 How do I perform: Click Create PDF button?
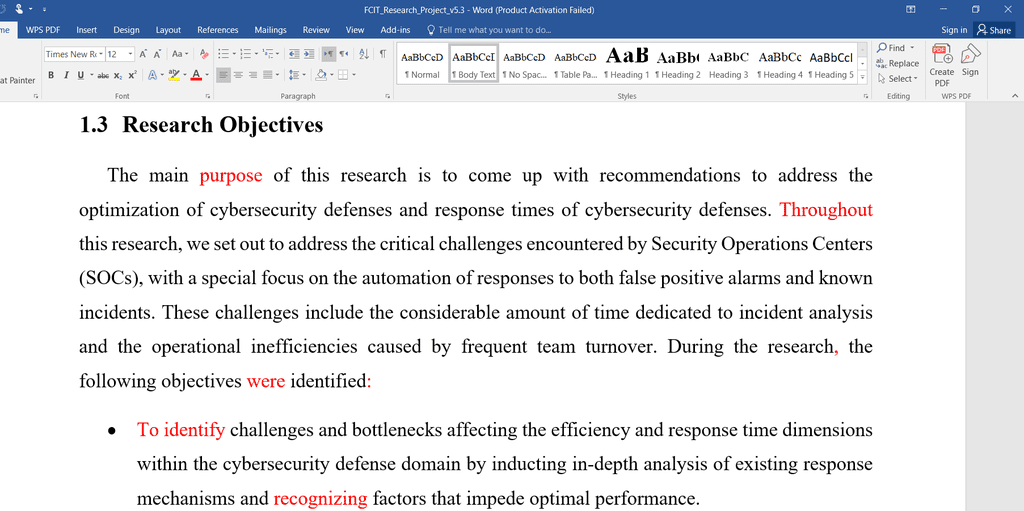click(x=942, y=65)
